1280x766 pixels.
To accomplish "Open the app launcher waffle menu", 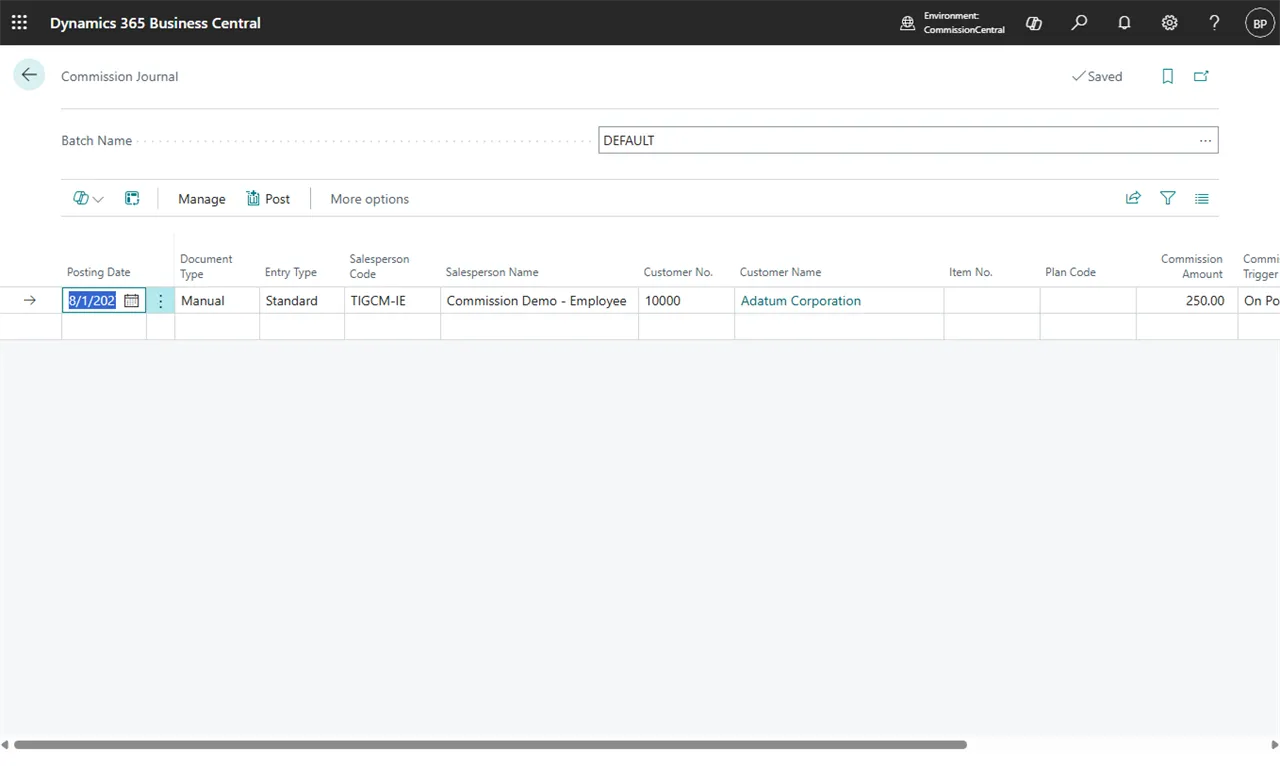I will pos(19,22).
